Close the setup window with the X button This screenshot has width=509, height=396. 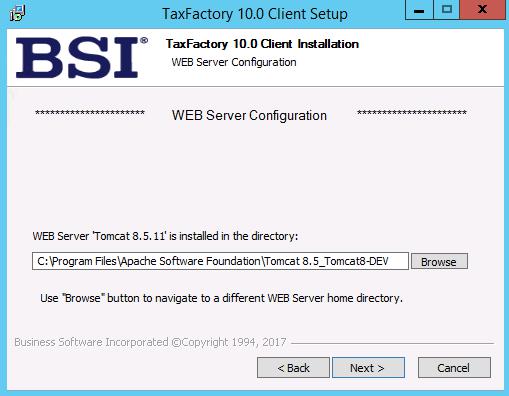pos(482,10)
